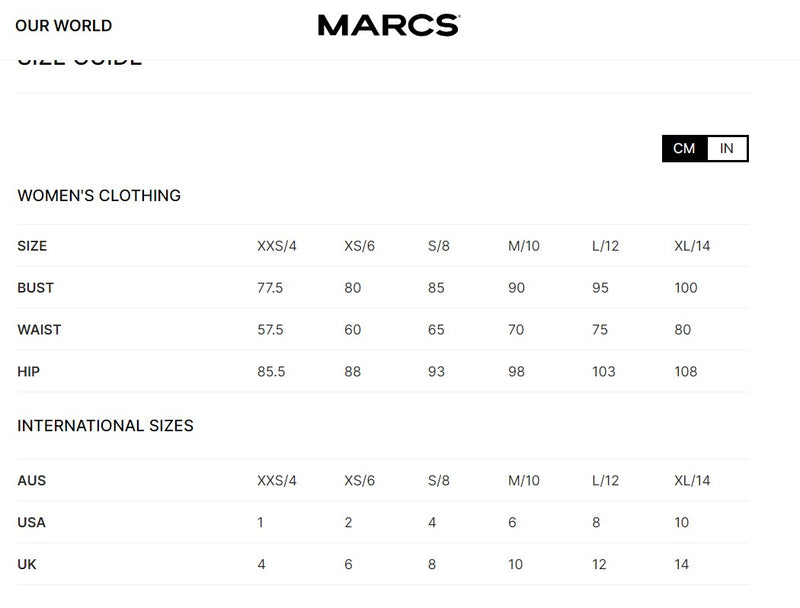Viewport: 800px width, 608px height.
Task: Click the USA row label
Action: coord(32,523)
